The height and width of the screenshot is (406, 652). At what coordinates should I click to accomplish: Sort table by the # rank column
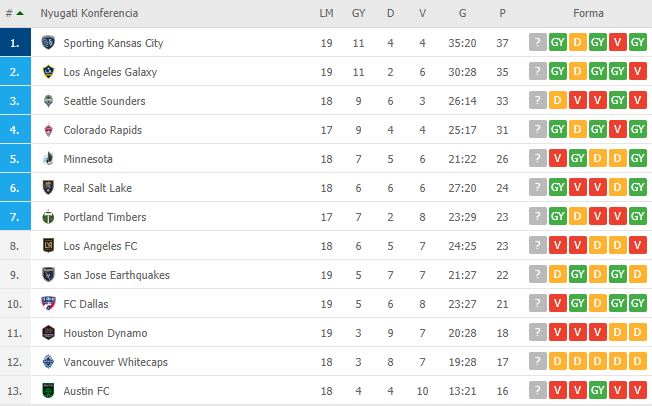point(15,14)
